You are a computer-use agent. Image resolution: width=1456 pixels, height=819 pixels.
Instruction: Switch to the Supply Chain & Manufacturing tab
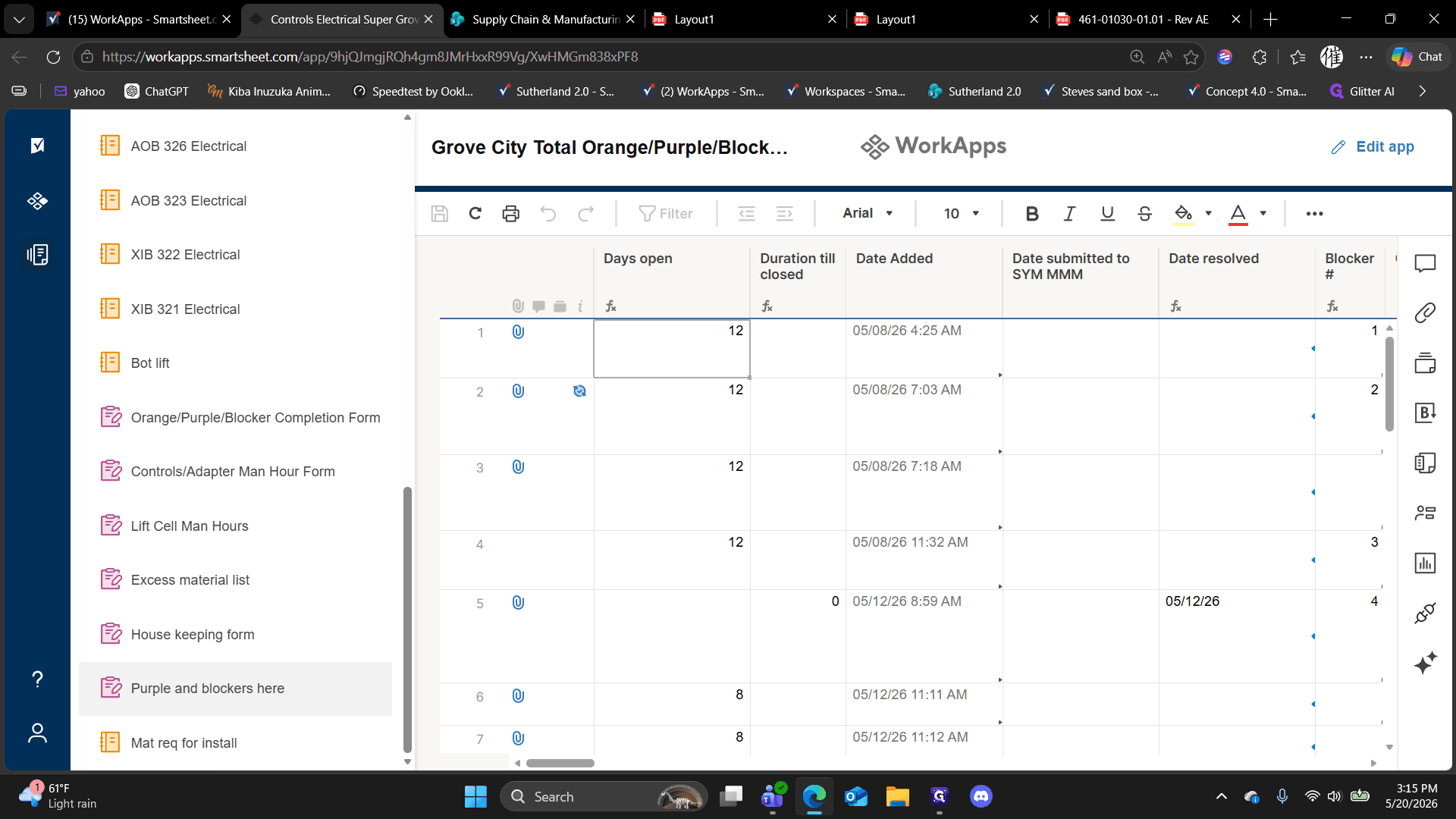coord(542,19)
